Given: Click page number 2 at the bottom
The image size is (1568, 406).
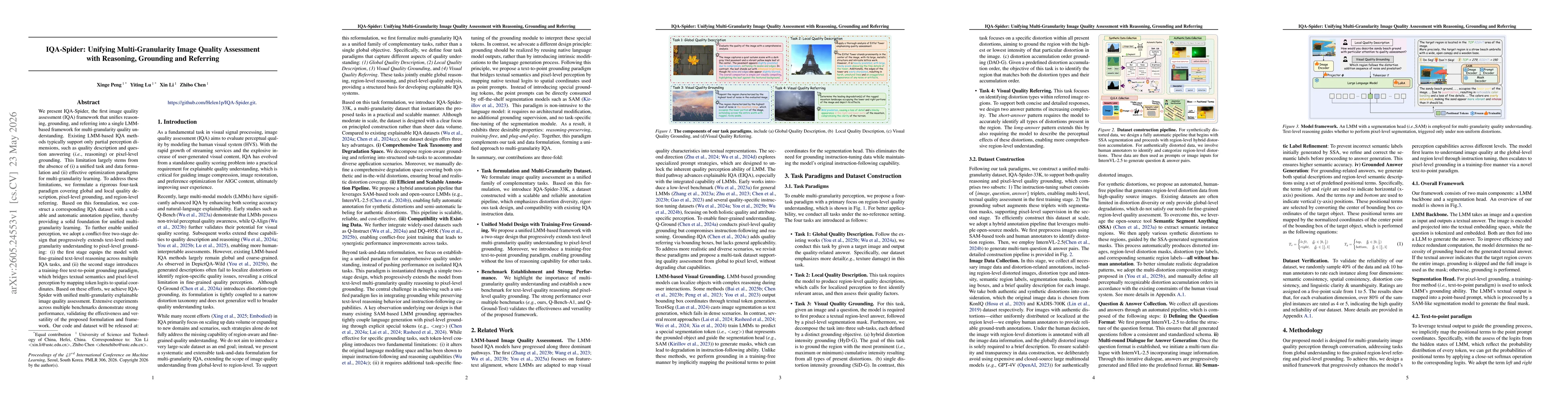Looking at the screenshot, I should 466,377.
